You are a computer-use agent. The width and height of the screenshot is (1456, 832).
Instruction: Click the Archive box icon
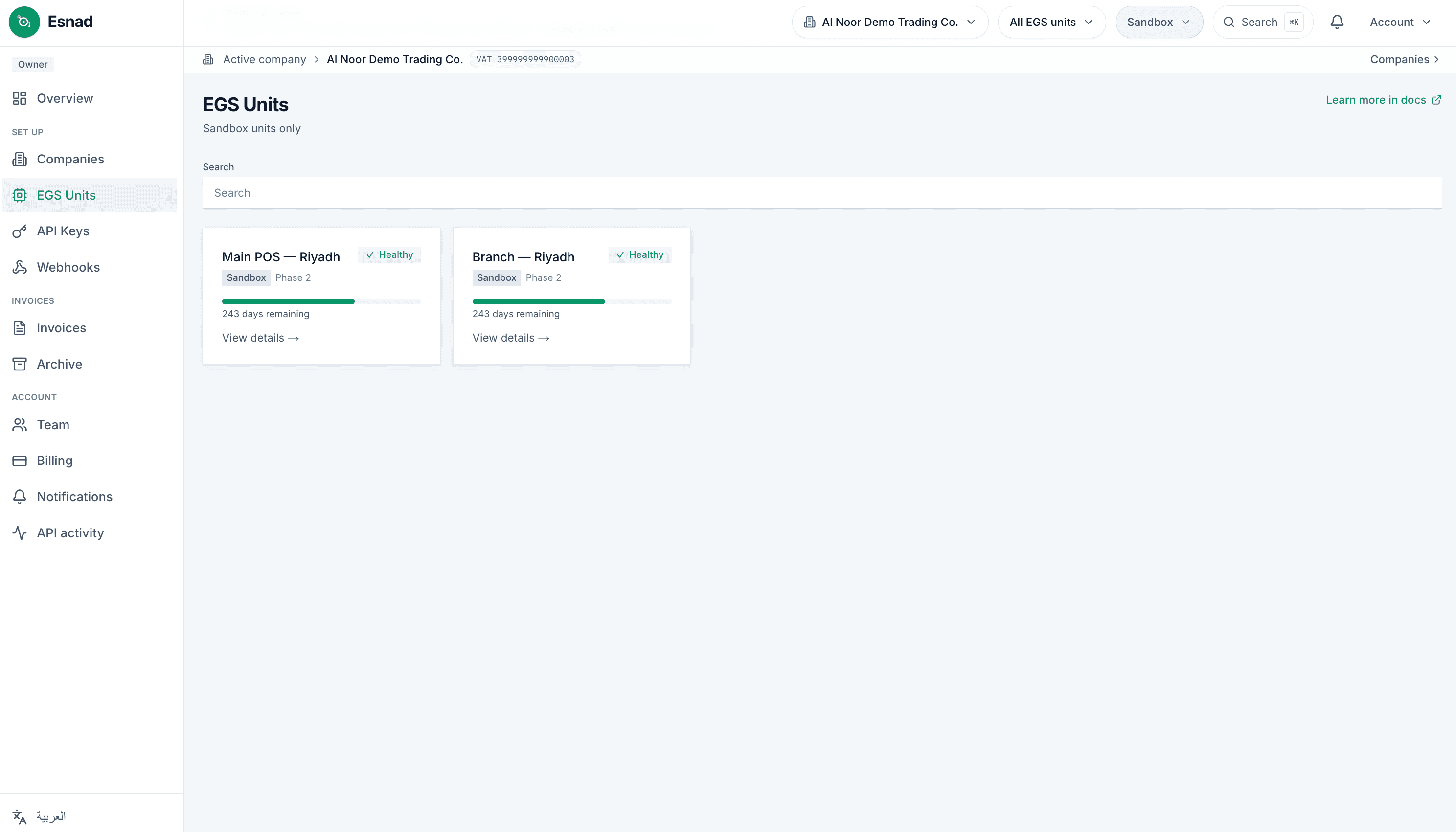point(20,364)
